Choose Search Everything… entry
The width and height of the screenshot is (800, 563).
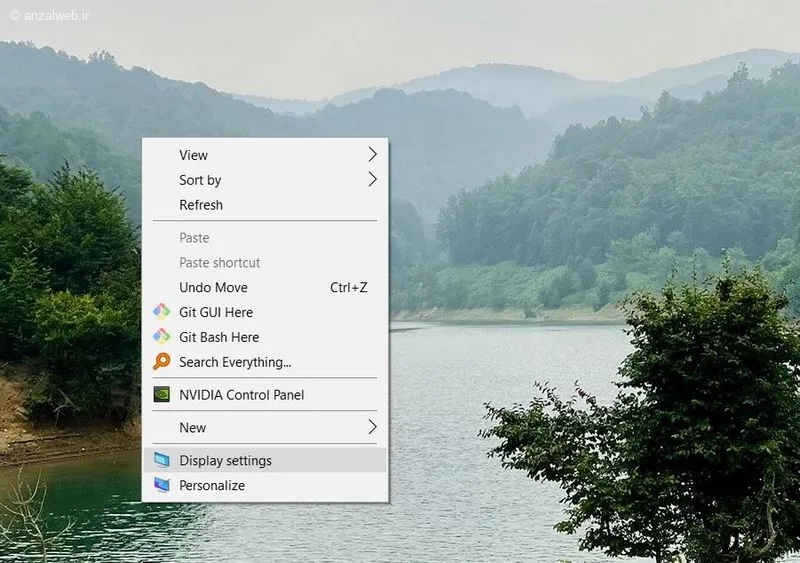tap(265, 362)
